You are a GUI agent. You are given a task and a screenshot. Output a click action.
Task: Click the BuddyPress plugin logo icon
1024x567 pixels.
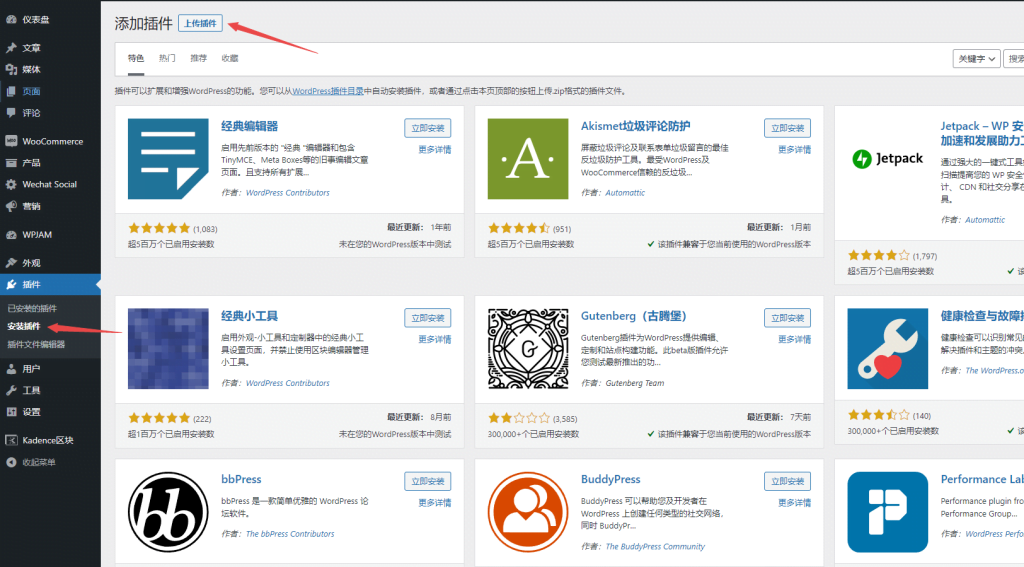click(x=528, y=512)
